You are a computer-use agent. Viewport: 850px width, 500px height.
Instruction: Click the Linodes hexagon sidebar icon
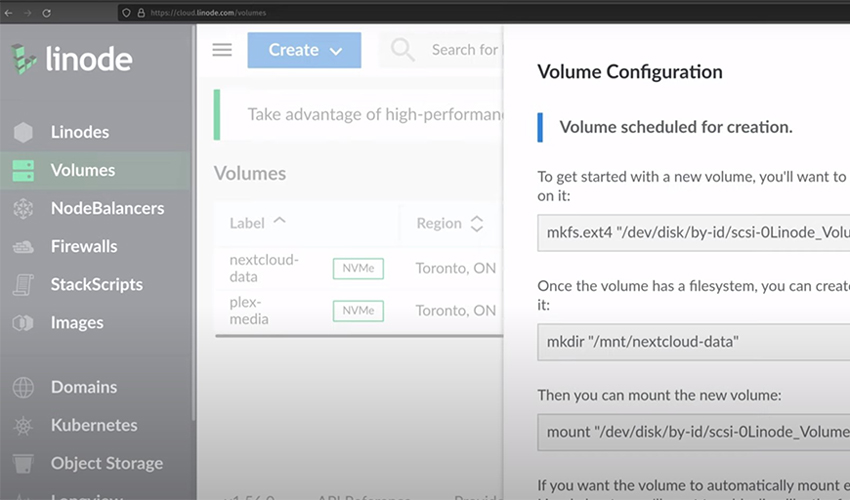click(x=23, y=132)
